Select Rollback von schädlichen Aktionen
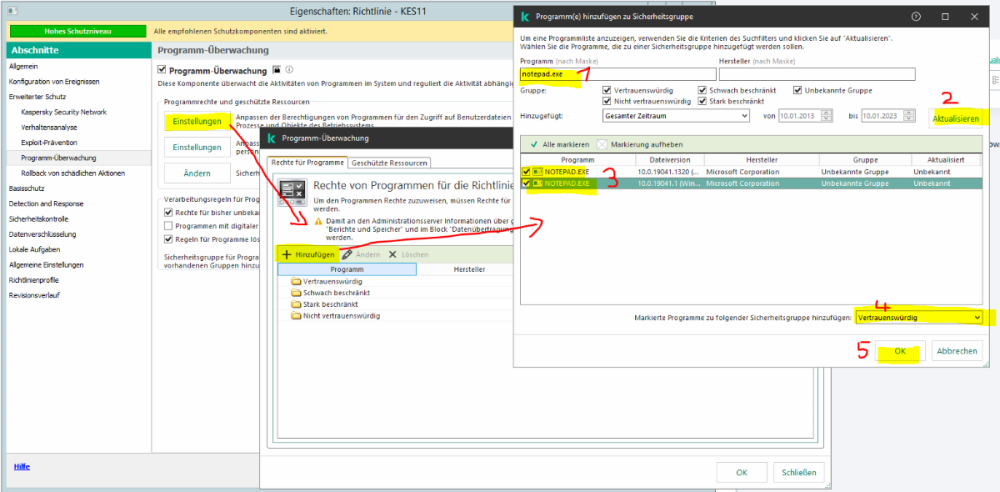This screenshot has width=1000, height=492. 73,174
